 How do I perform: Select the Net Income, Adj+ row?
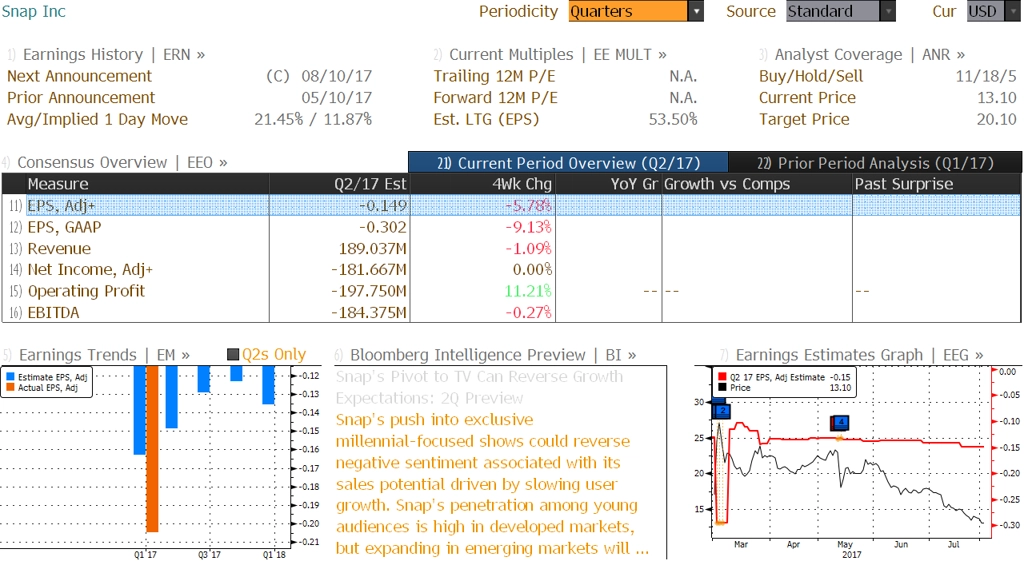point(511,269)
